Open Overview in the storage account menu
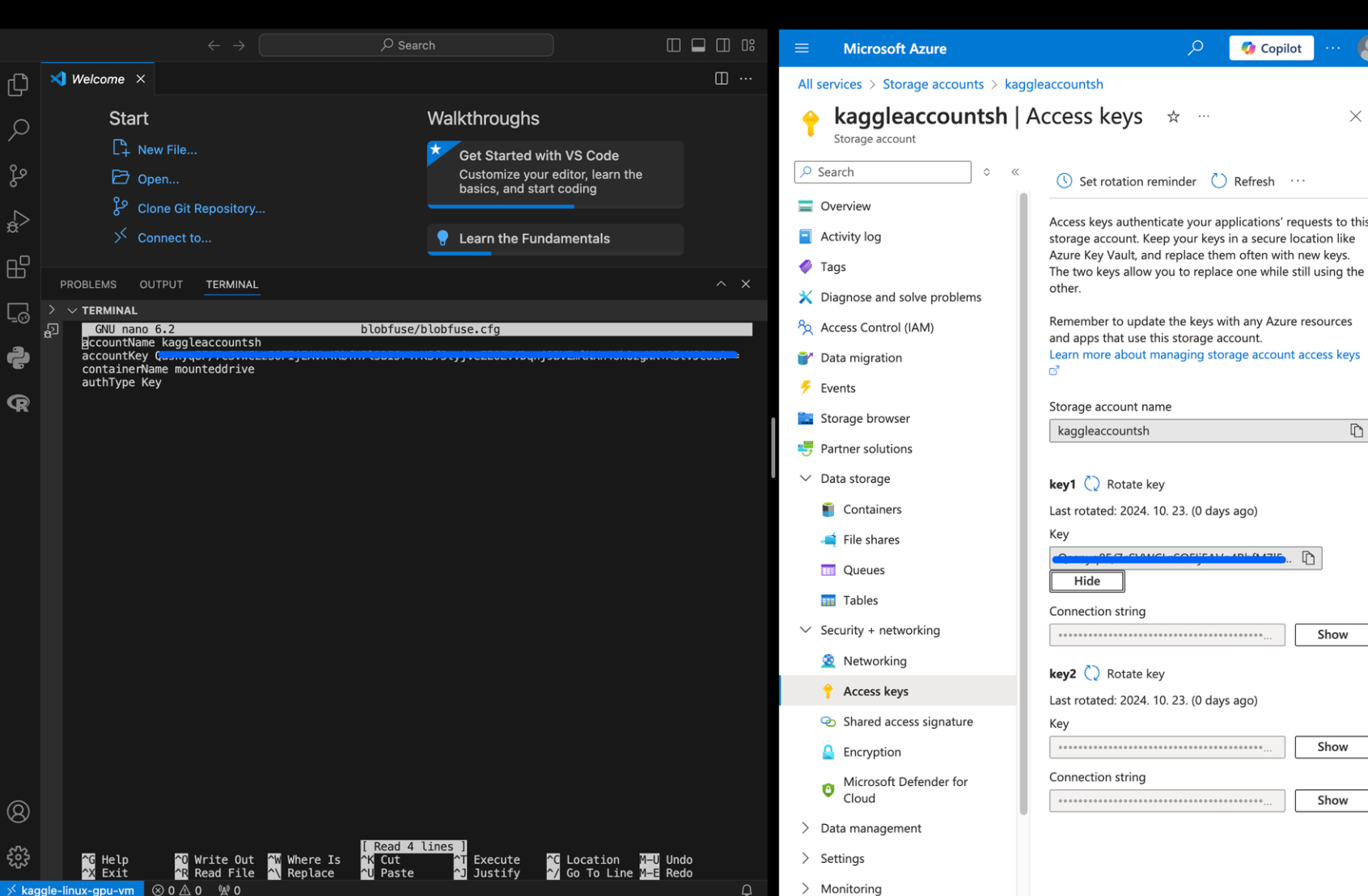The width and height of the screenshot is (1368, 896). point(845,206)
